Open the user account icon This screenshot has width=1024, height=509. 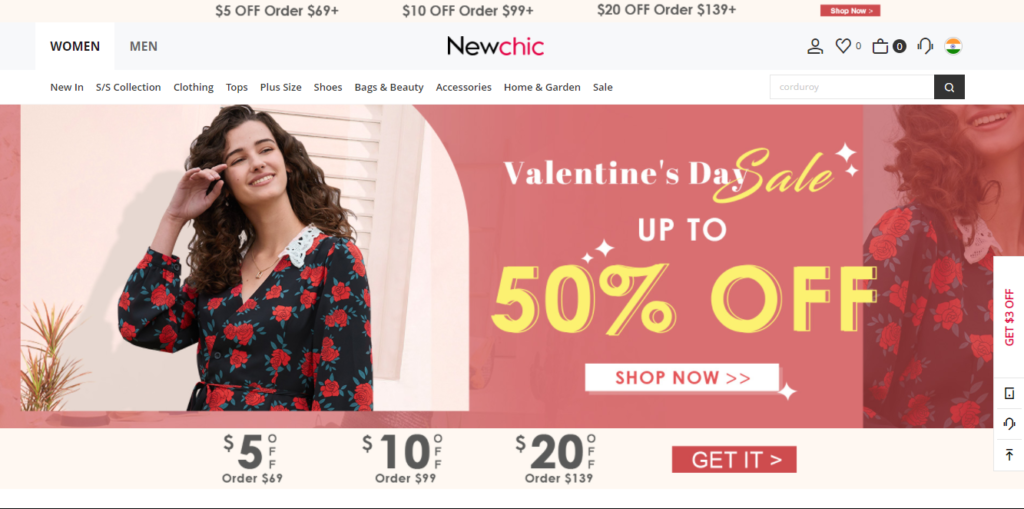[x=815, y=46]
